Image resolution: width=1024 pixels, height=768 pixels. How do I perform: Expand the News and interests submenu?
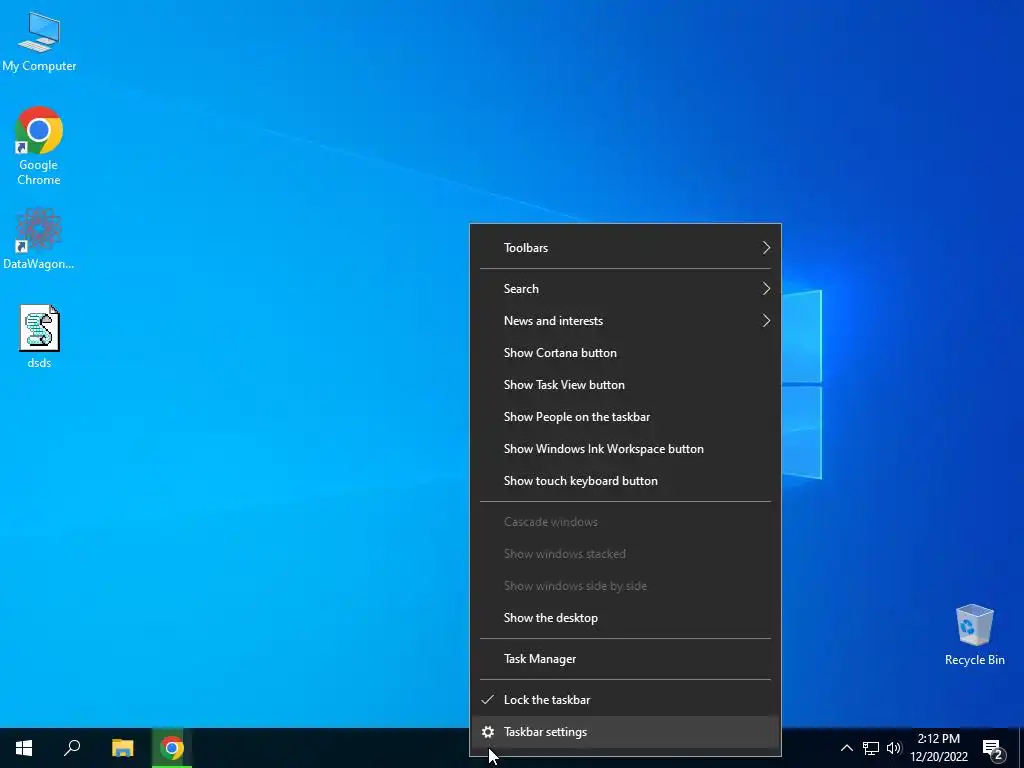pos(625,321)
